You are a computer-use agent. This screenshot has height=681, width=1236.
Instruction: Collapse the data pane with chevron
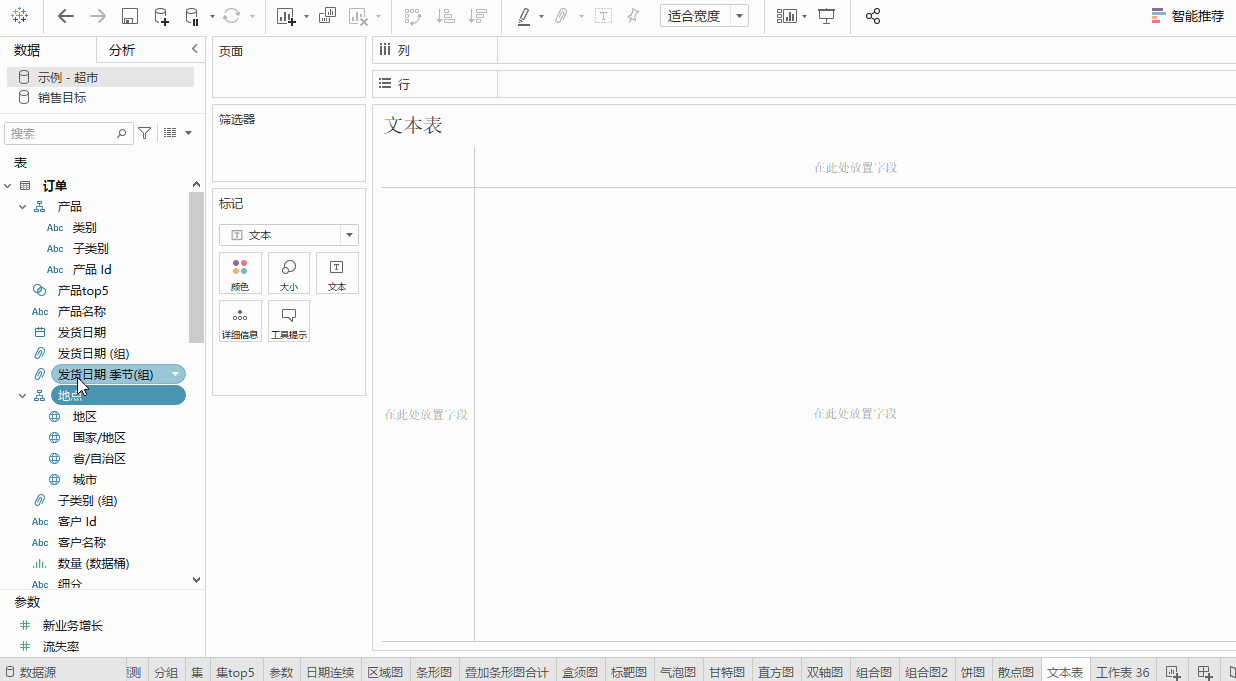(x=194, y=49)
